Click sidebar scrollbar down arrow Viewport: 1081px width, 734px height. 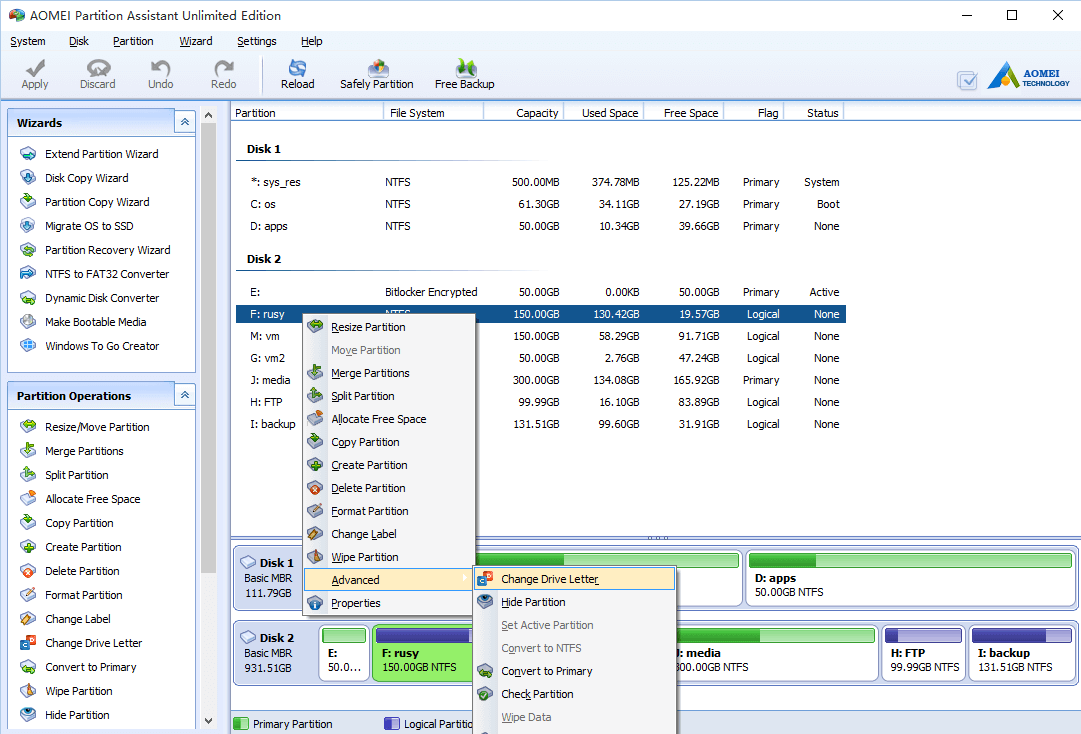(208, 721)
